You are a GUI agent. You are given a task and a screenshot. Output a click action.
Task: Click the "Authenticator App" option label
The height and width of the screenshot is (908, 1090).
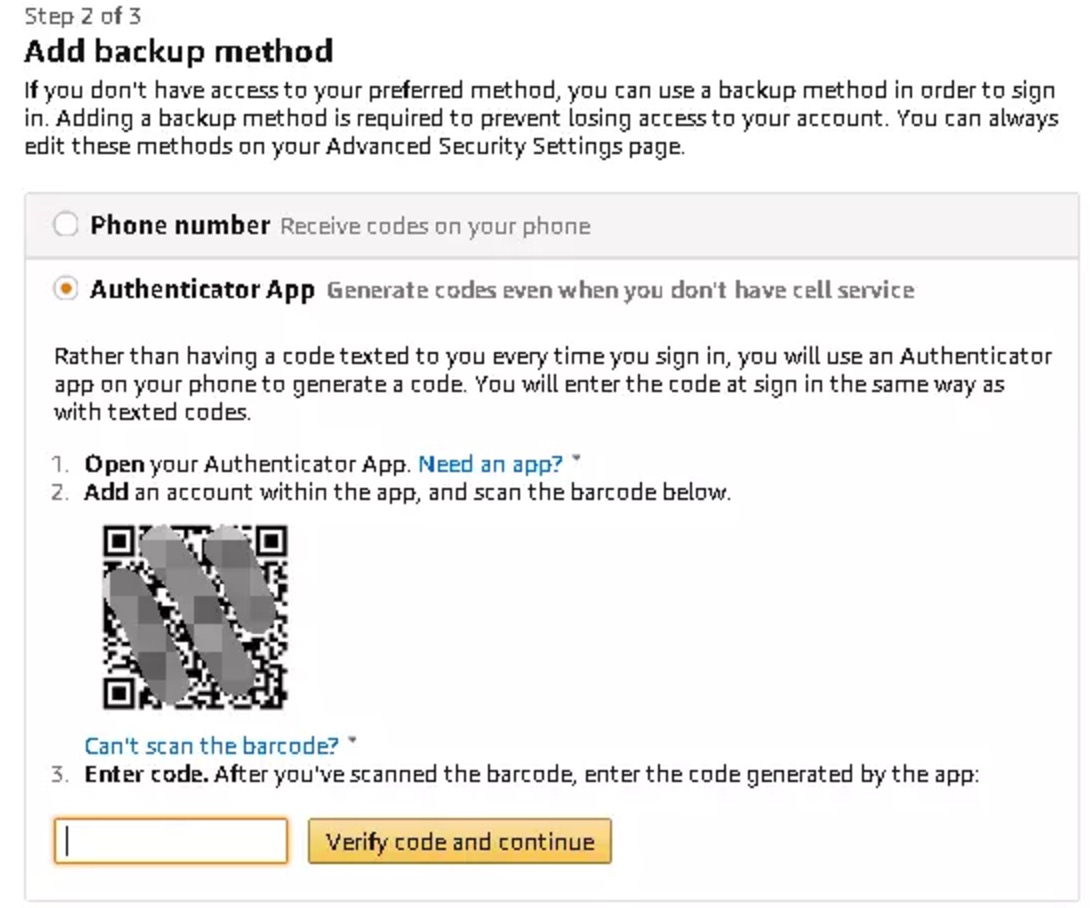pos(202,290)
